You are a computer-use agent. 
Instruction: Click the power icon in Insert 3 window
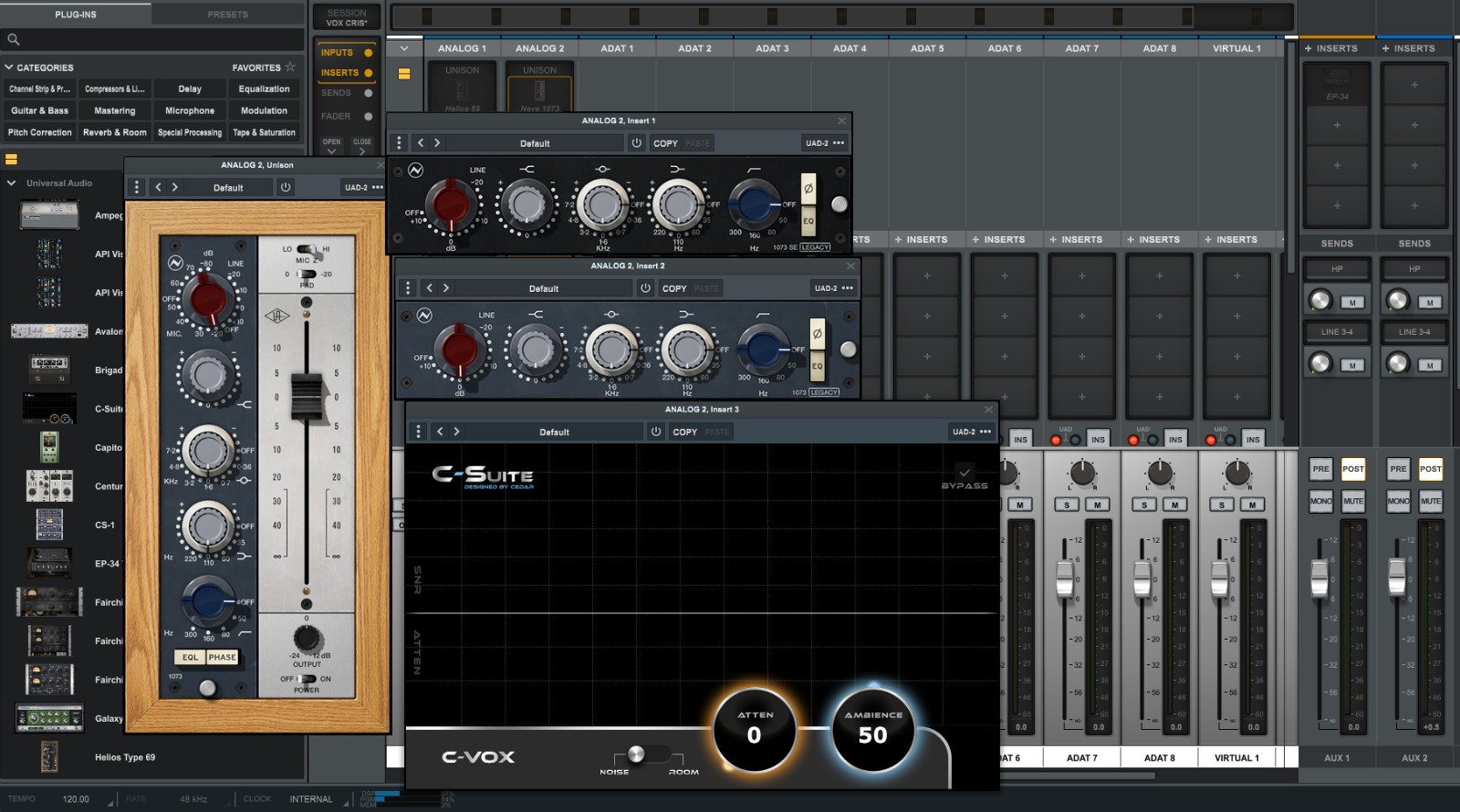point(655,432)
